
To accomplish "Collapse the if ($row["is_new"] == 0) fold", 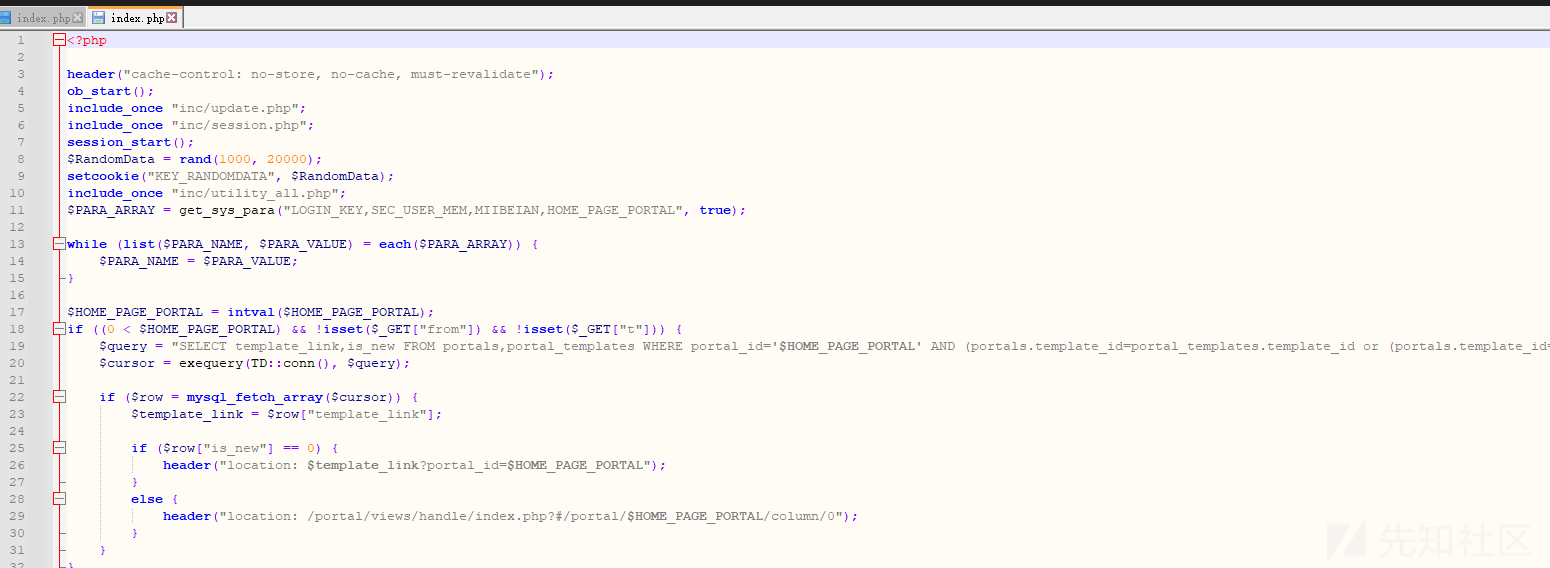I will tap(59, 448).
